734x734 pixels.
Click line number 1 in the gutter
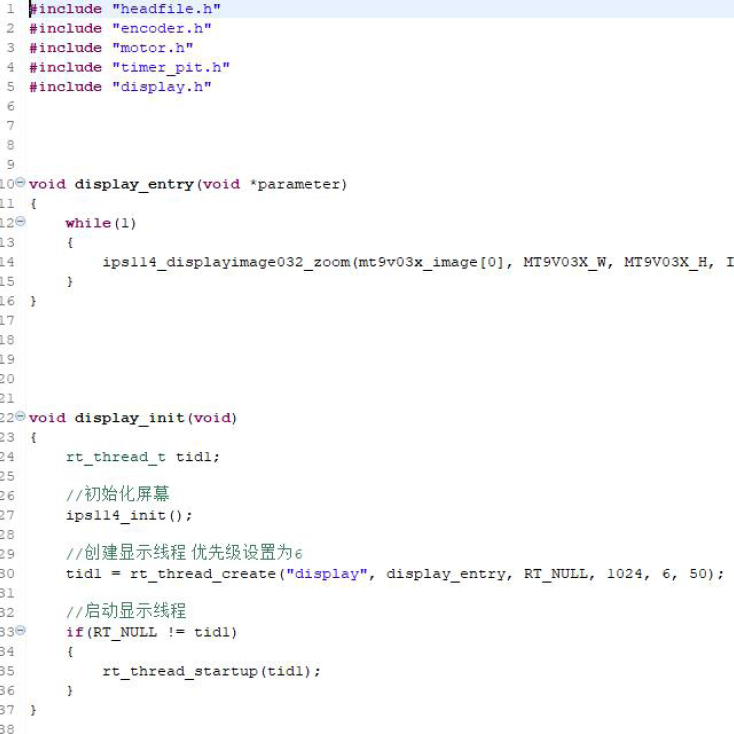(10, 9)
